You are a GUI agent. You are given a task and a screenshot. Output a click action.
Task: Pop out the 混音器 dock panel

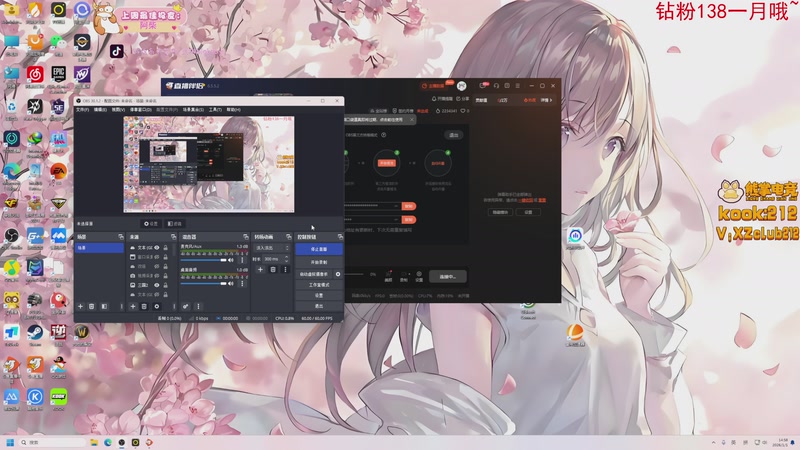pyautogui.click(x=246, y=237)
